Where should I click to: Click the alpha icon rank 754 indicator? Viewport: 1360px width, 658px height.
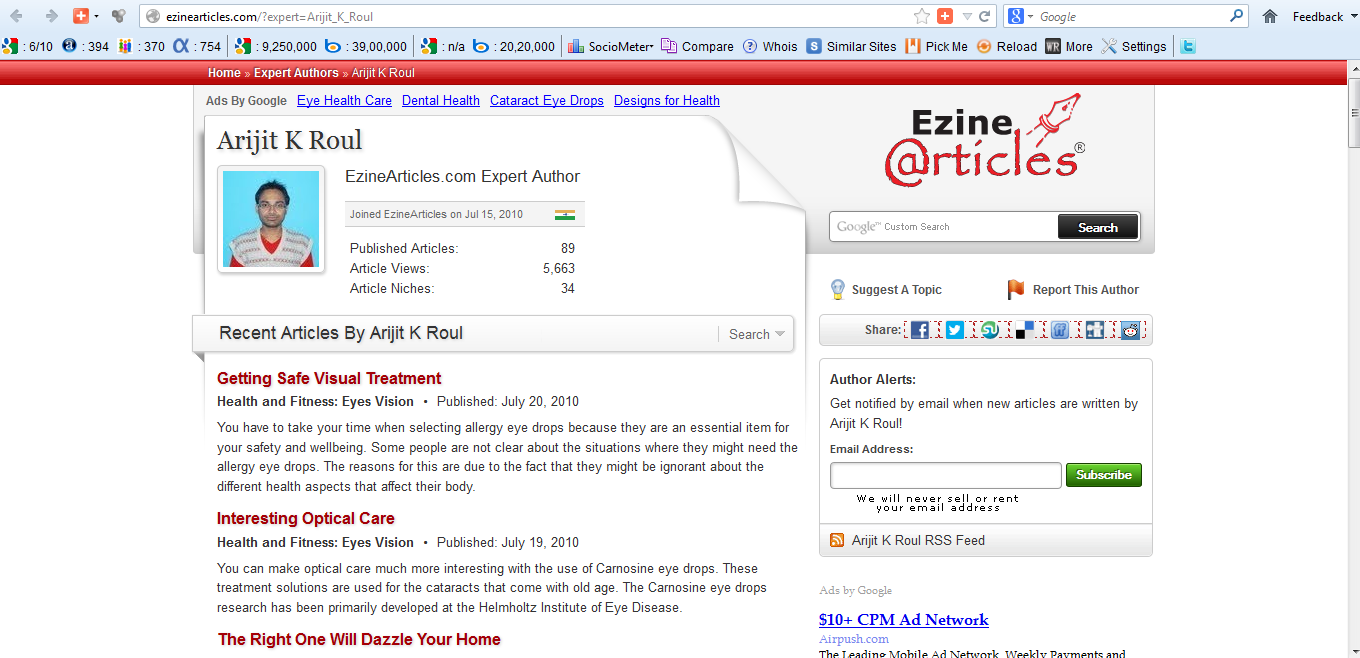pos(197,46)
